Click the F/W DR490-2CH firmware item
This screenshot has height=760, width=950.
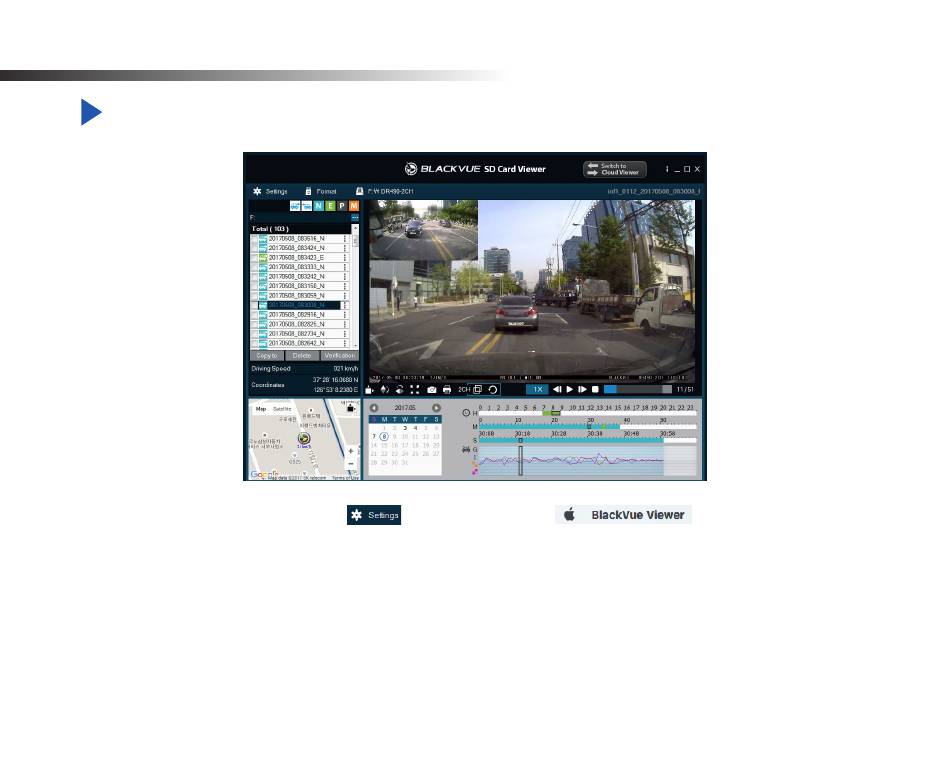click(384, 192)
